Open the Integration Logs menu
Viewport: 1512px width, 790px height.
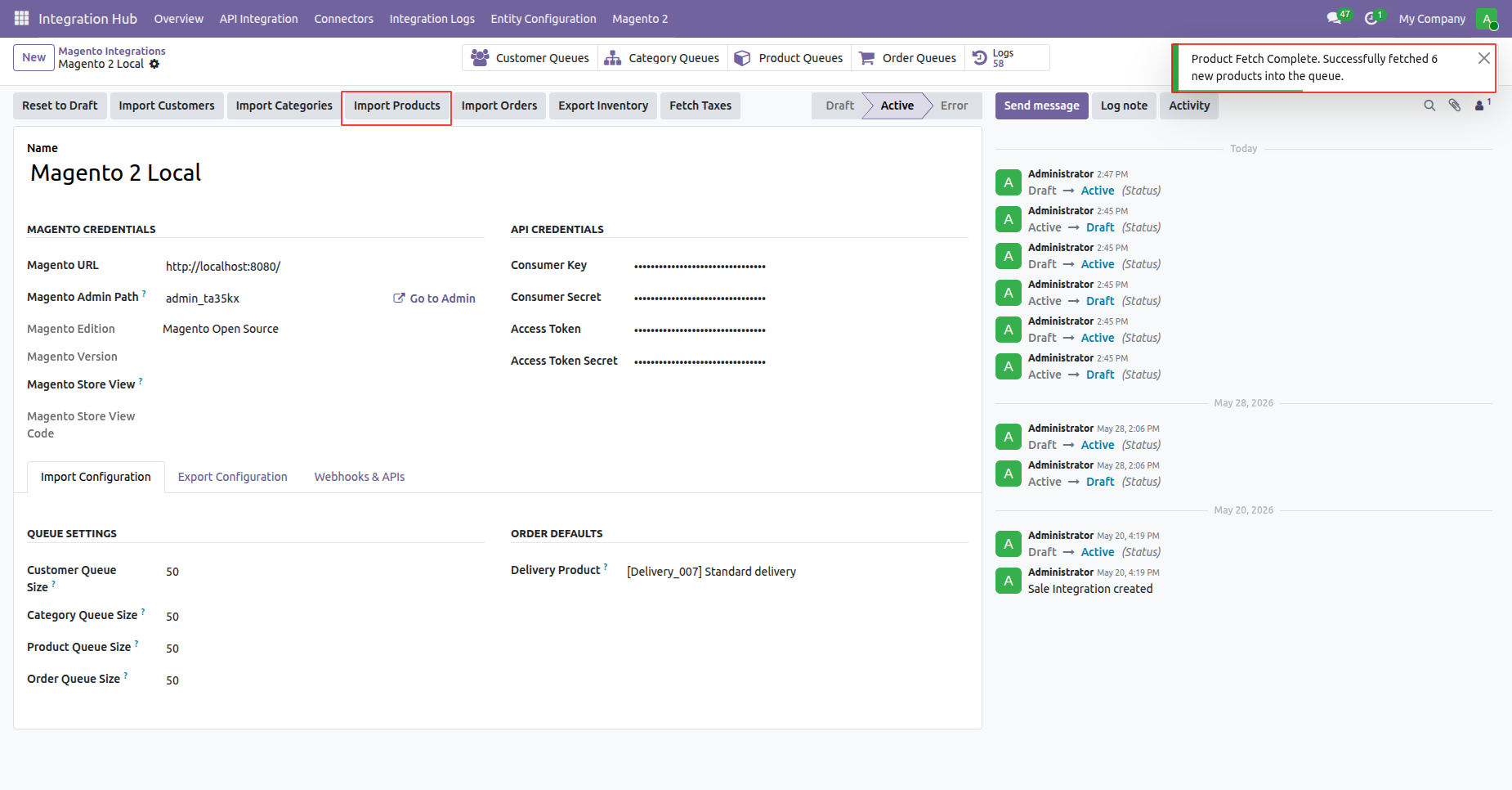point(432,19)
